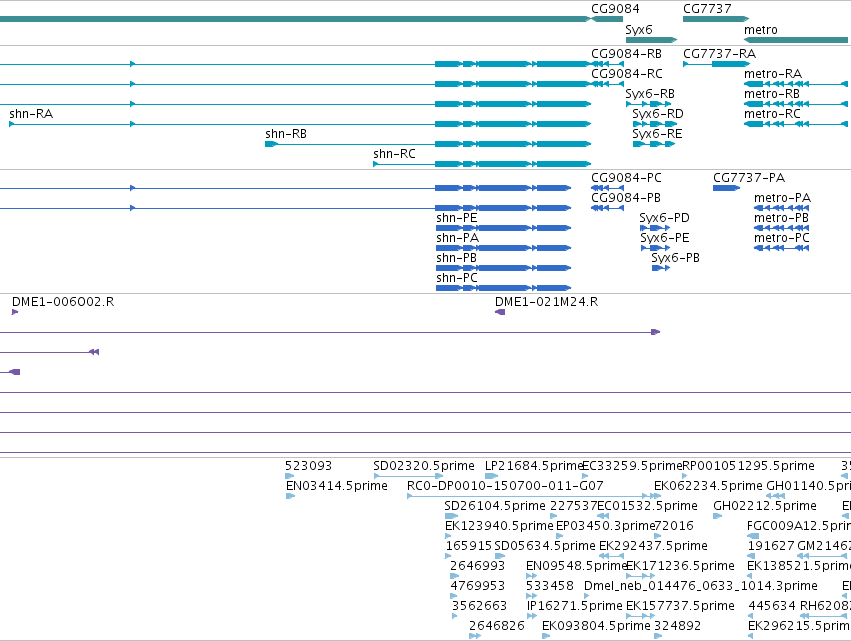851x641 pixels.
Task: Select EST EK171236.5prime
Action: 640,576
